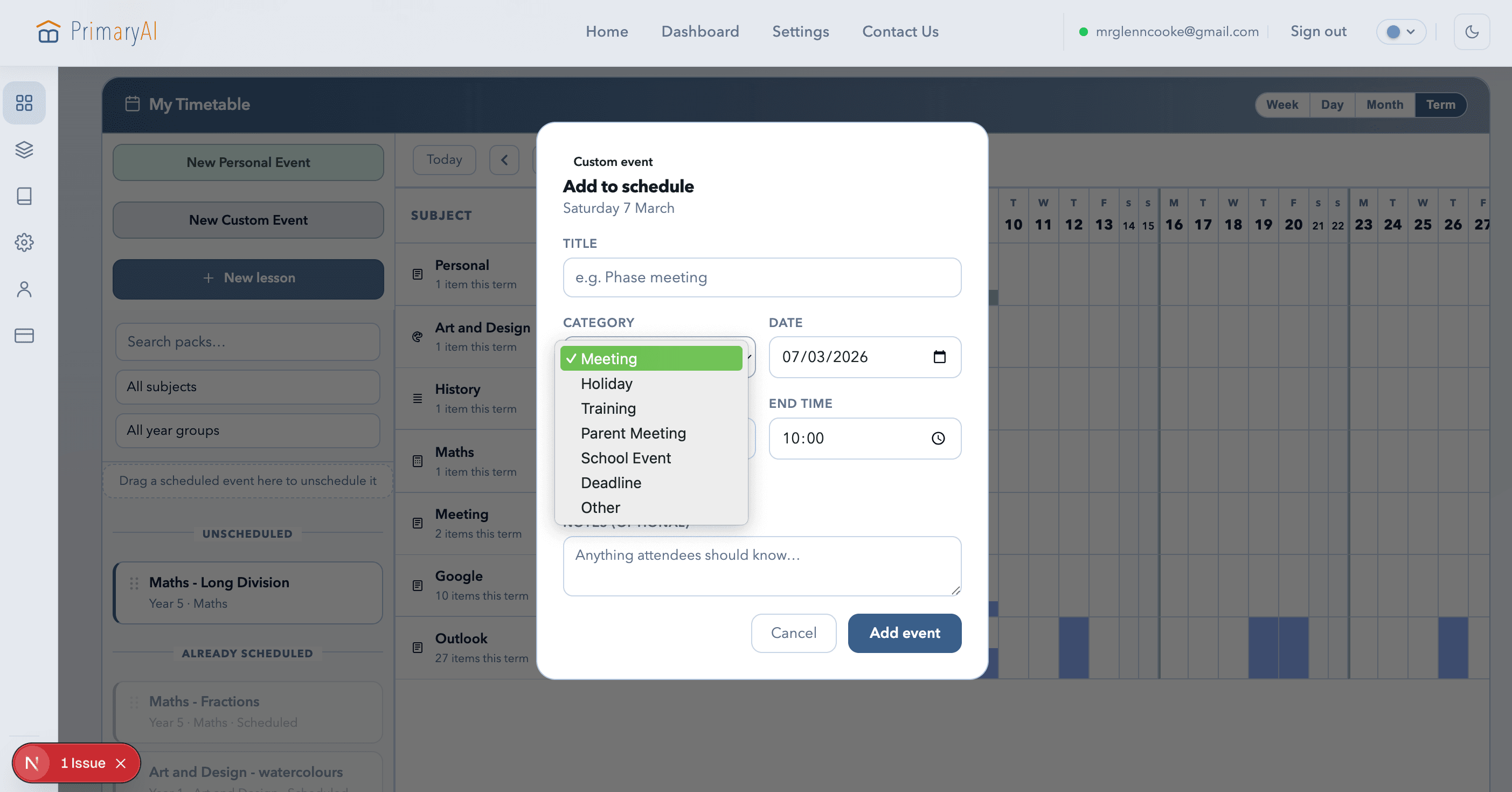1512x792 pixels.
Task: Open the clock picker for End Time
Action: tap(939, 437)
